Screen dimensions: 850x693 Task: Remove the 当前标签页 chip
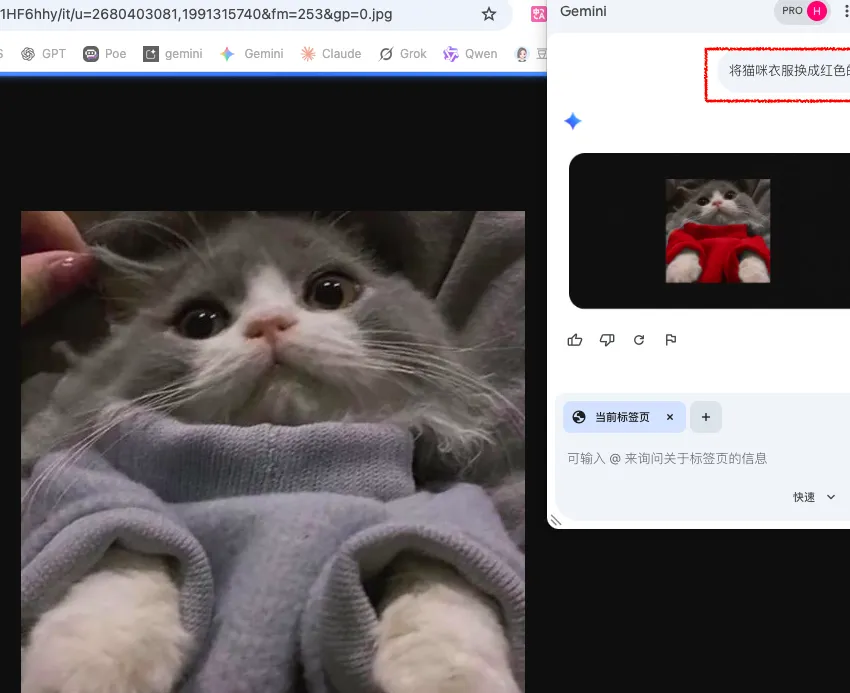[670, 417]
